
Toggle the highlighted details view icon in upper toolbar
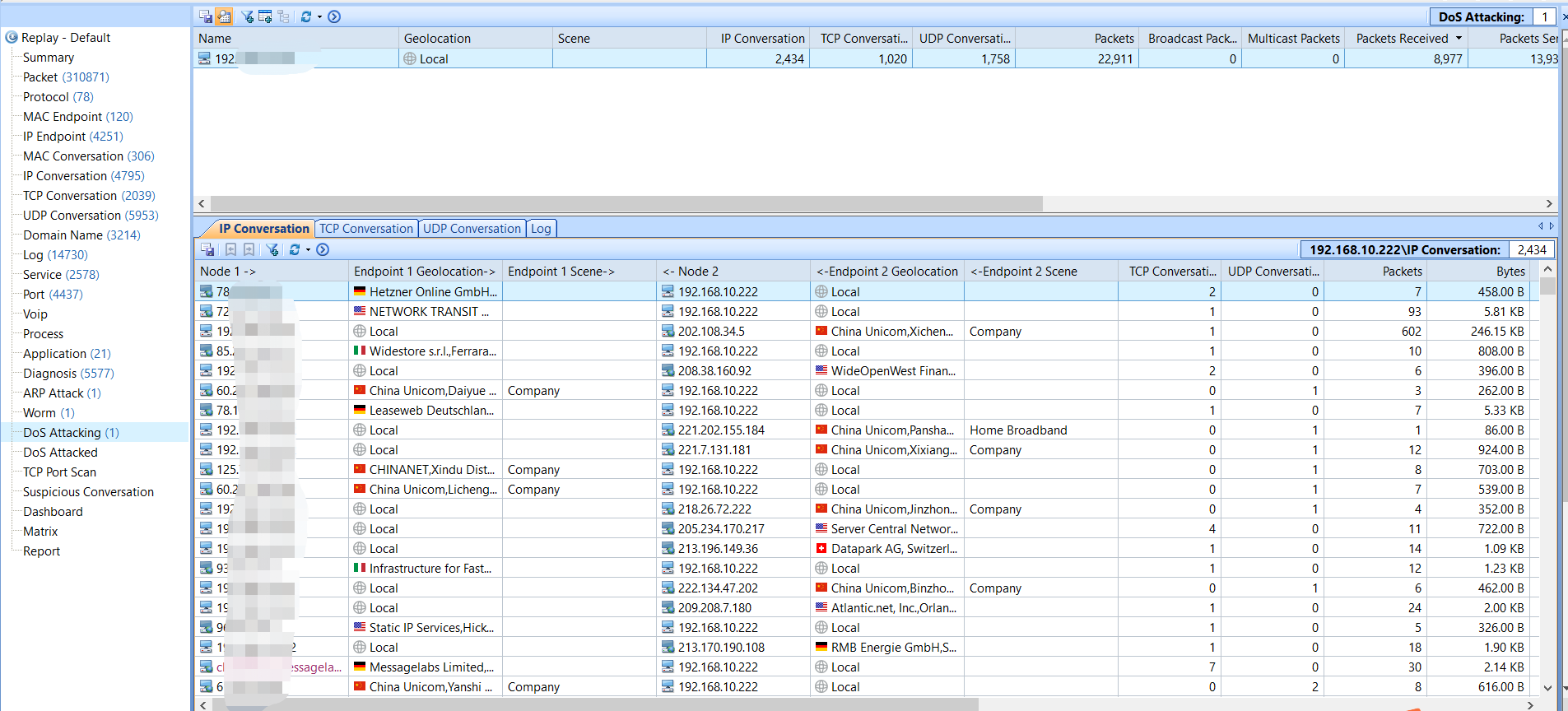pyautogui.click(x=224, y=16)
